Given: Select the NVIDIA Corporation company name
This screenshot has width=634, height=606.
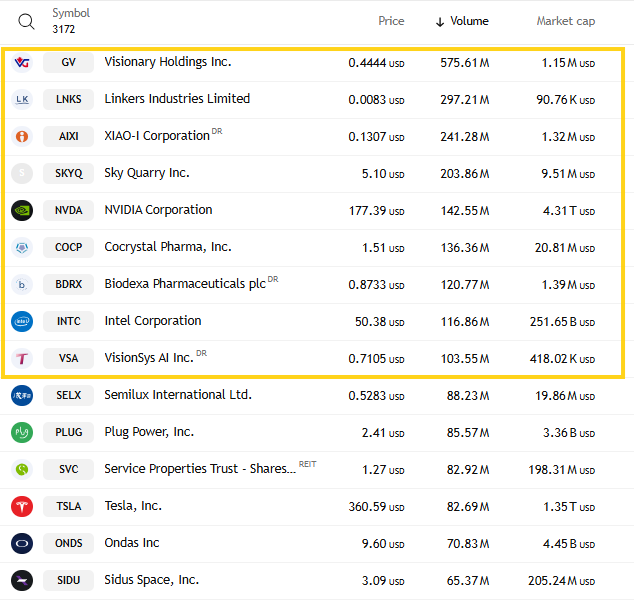Looking at the screenshot, I should [158, 210].
